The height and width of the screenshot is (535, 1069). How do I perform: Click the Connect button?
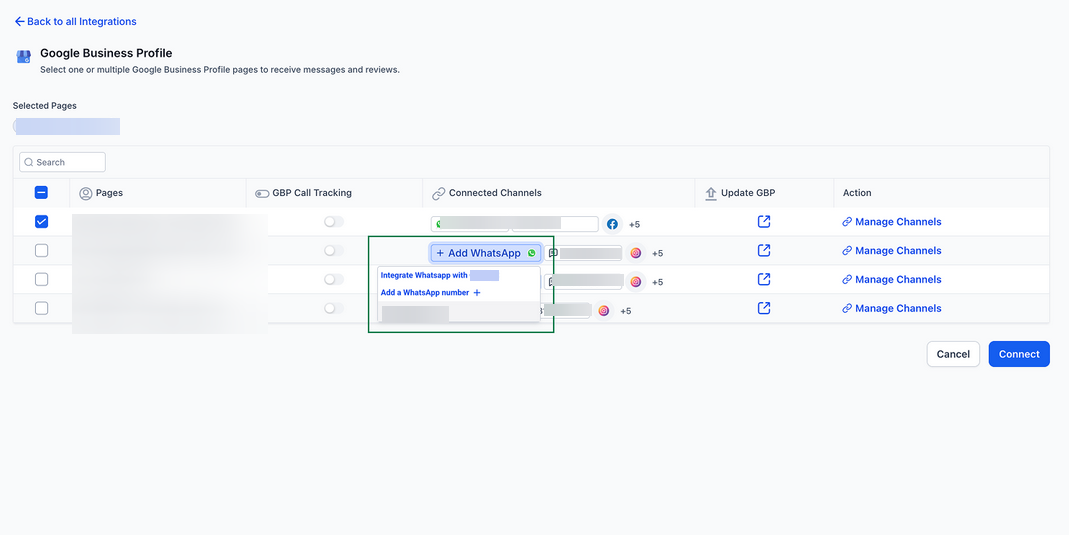[1019, 354]
